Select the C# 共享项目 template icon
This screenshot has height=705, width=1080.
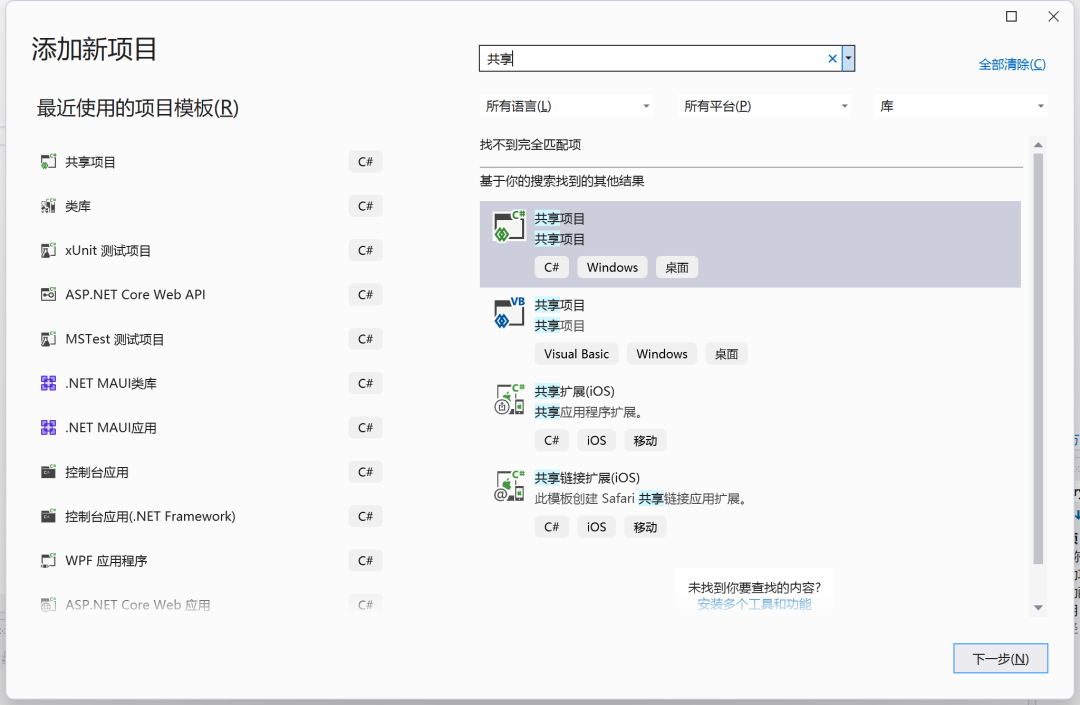pos(509,227)
